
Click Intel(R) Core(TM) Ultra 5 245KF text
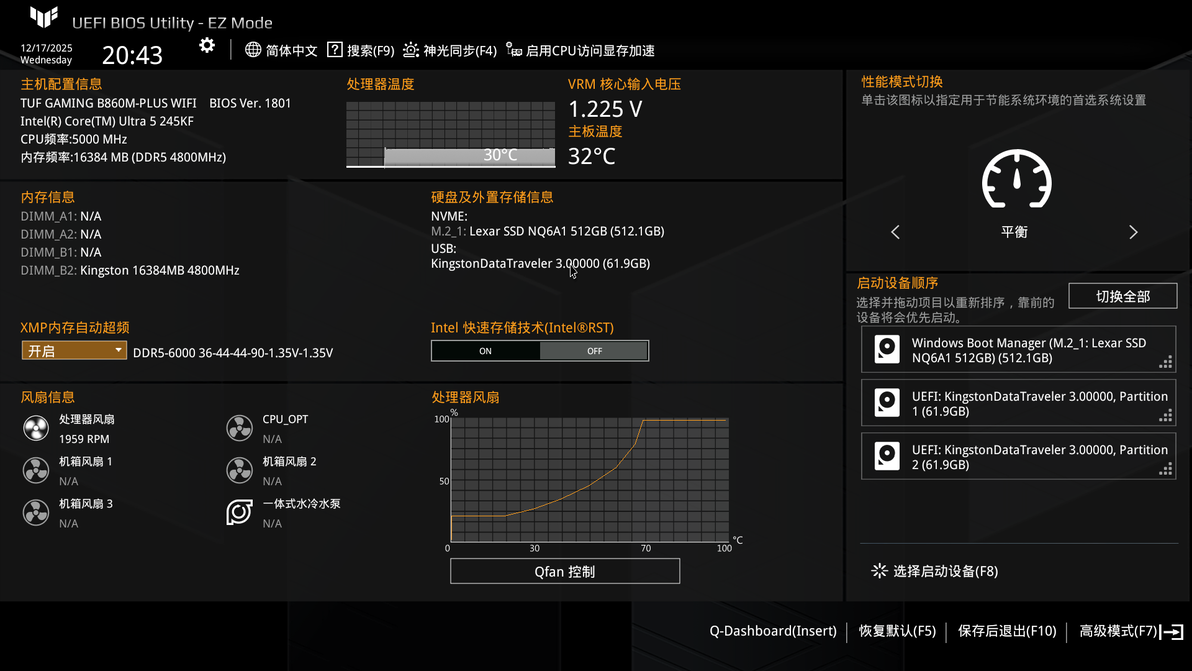click(107, 122)
